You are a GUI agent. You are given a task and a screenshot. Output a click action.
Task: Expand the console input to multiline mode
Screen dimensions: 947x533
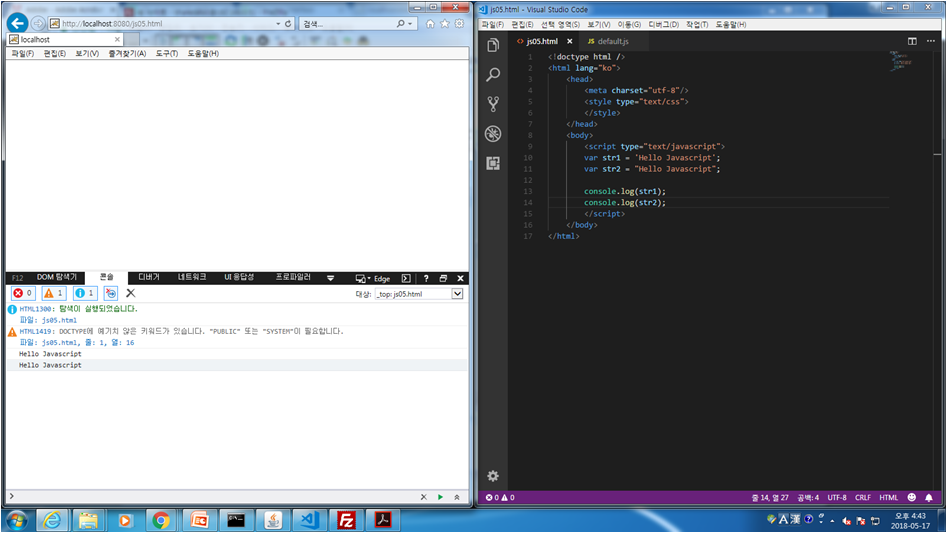pos(457,497)
